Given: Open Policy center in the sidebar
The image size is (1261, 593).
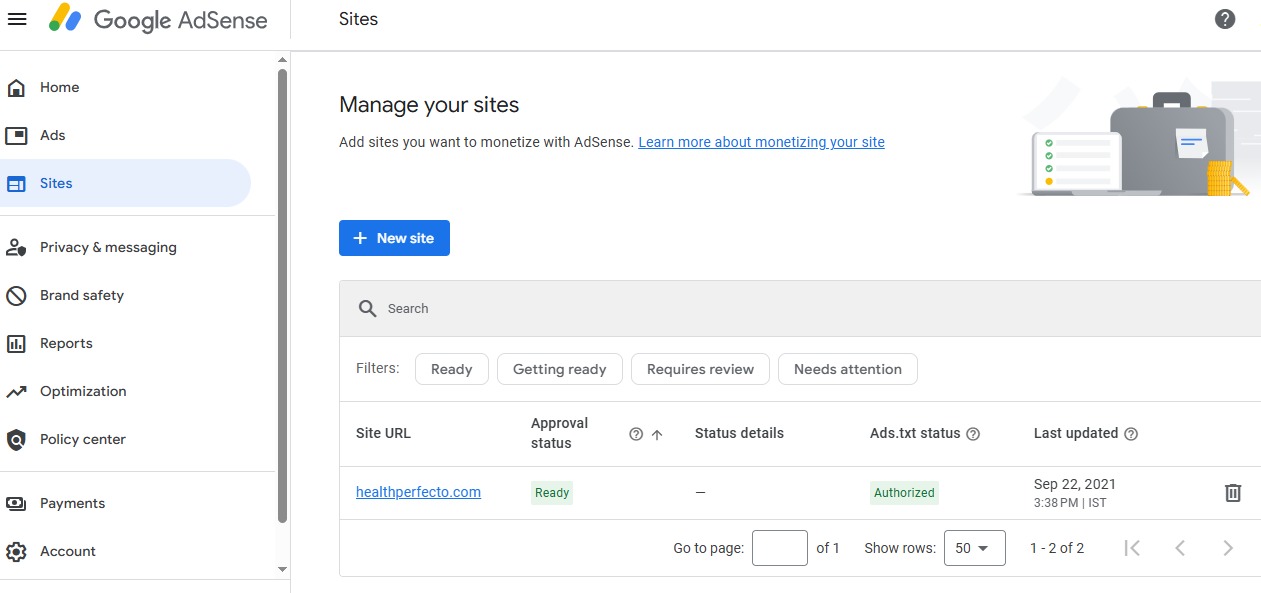Looking at the screenshot, I should [125, 440].
